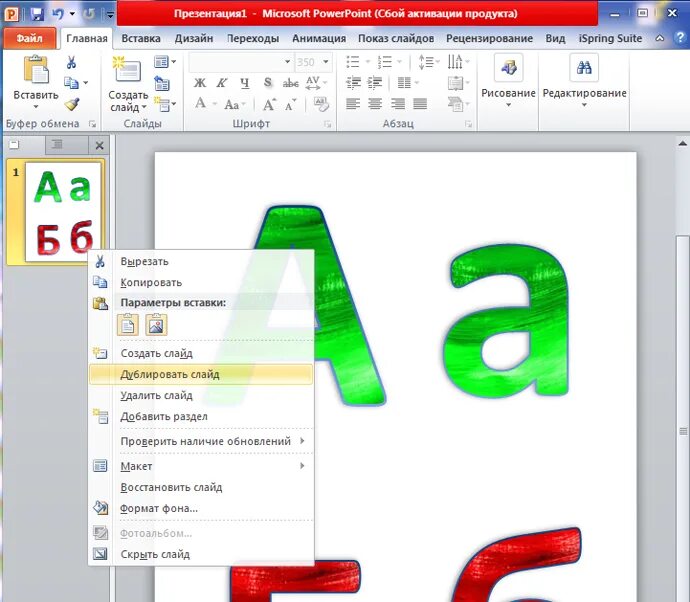Switch to the Outline tab in slides pane
Screen dimensions: 690x602
(x=57, y=144)
